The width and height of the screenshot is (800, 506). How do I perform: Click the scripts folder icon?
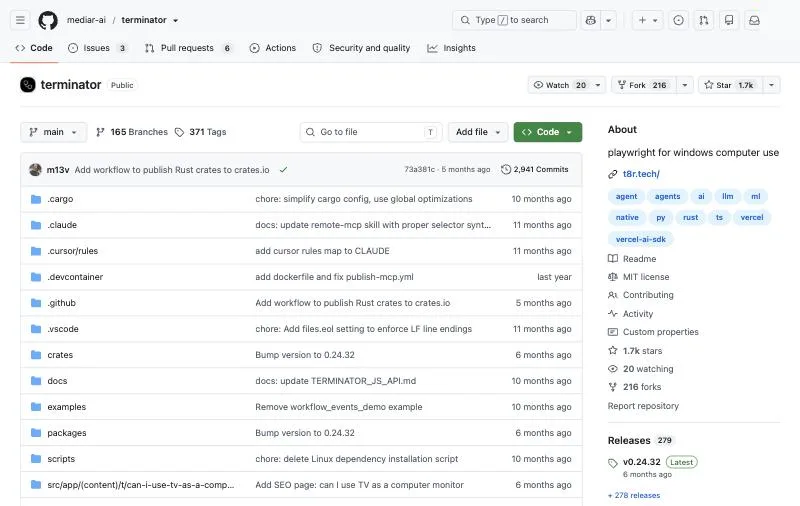pos(36,459)
